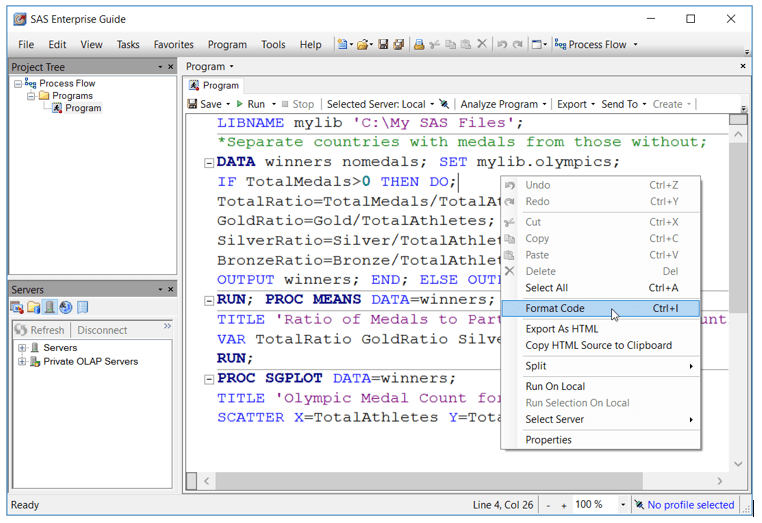Open the Process Flow toolbar dropdown arrow
762x523 pixels.
click(635, 44)
